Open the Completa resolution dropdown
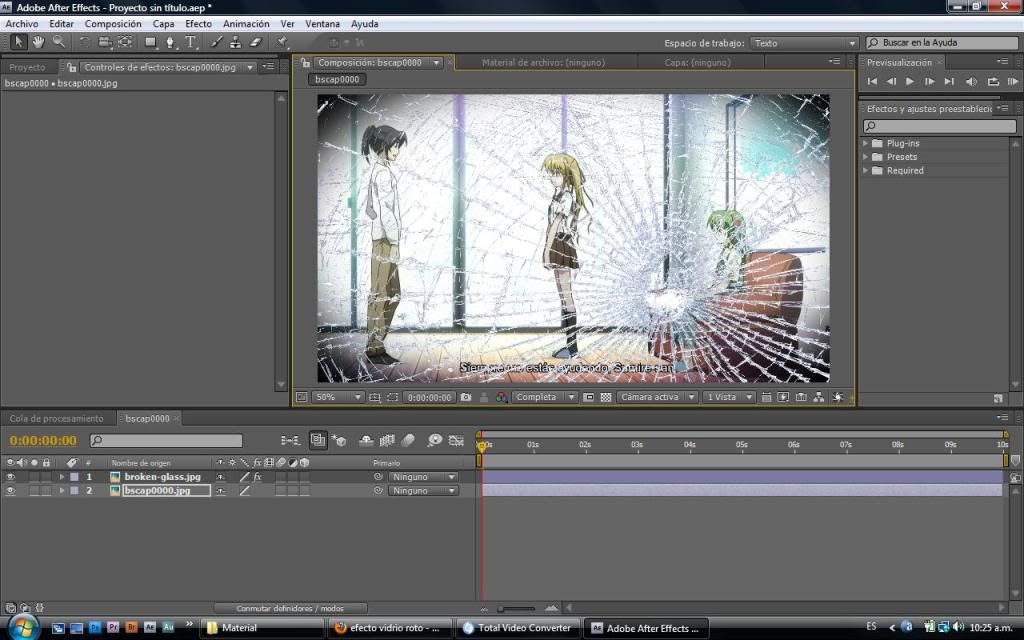1024x640 pixels. point(545,397)
